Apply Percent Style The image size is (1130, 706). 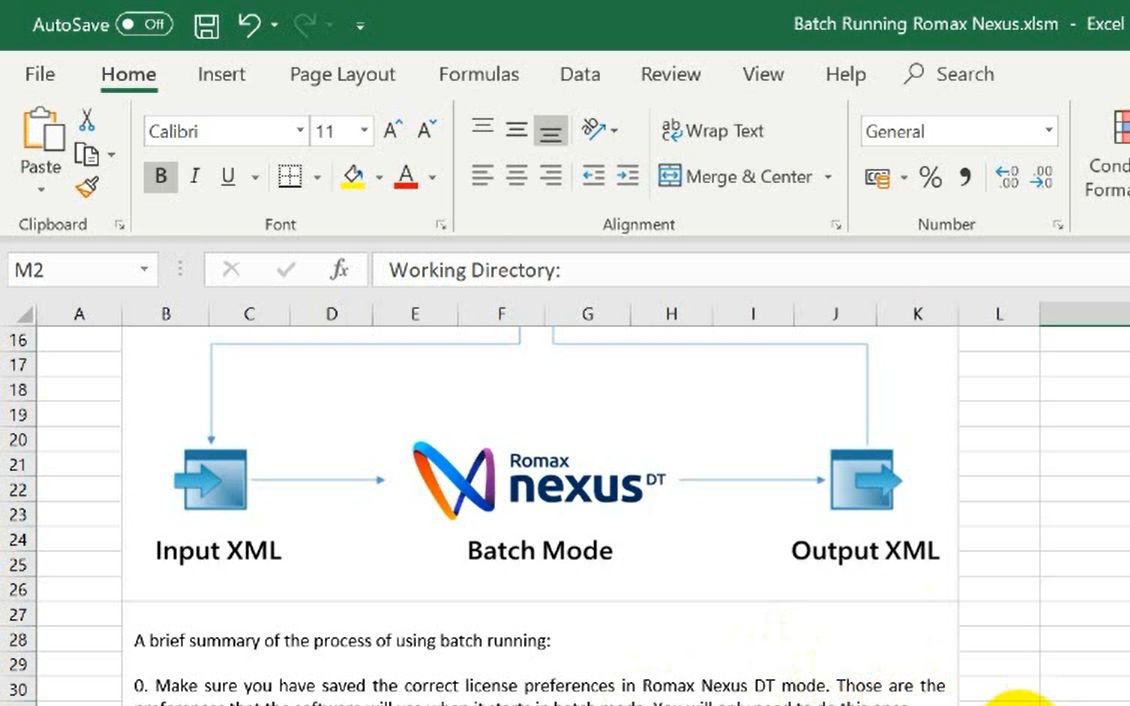point(930,177)
